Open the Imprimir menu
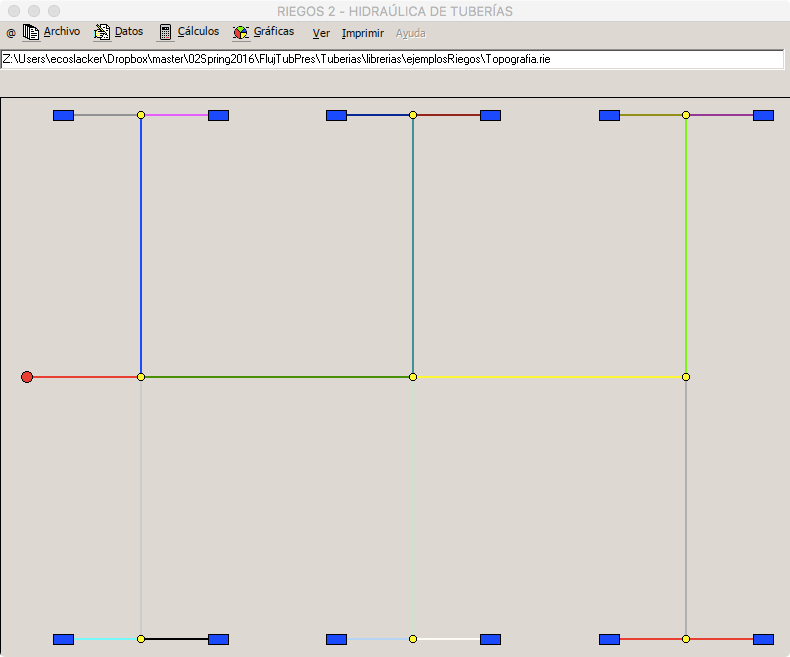This screenshot has height=657, width=790. point(362,33)
